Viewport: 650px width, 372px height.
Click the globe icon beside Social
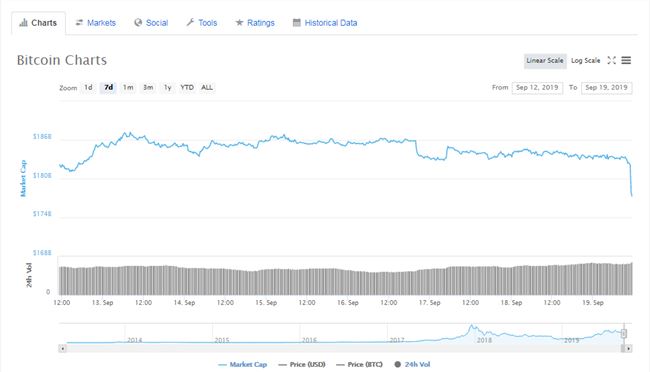tap(138, 22)
